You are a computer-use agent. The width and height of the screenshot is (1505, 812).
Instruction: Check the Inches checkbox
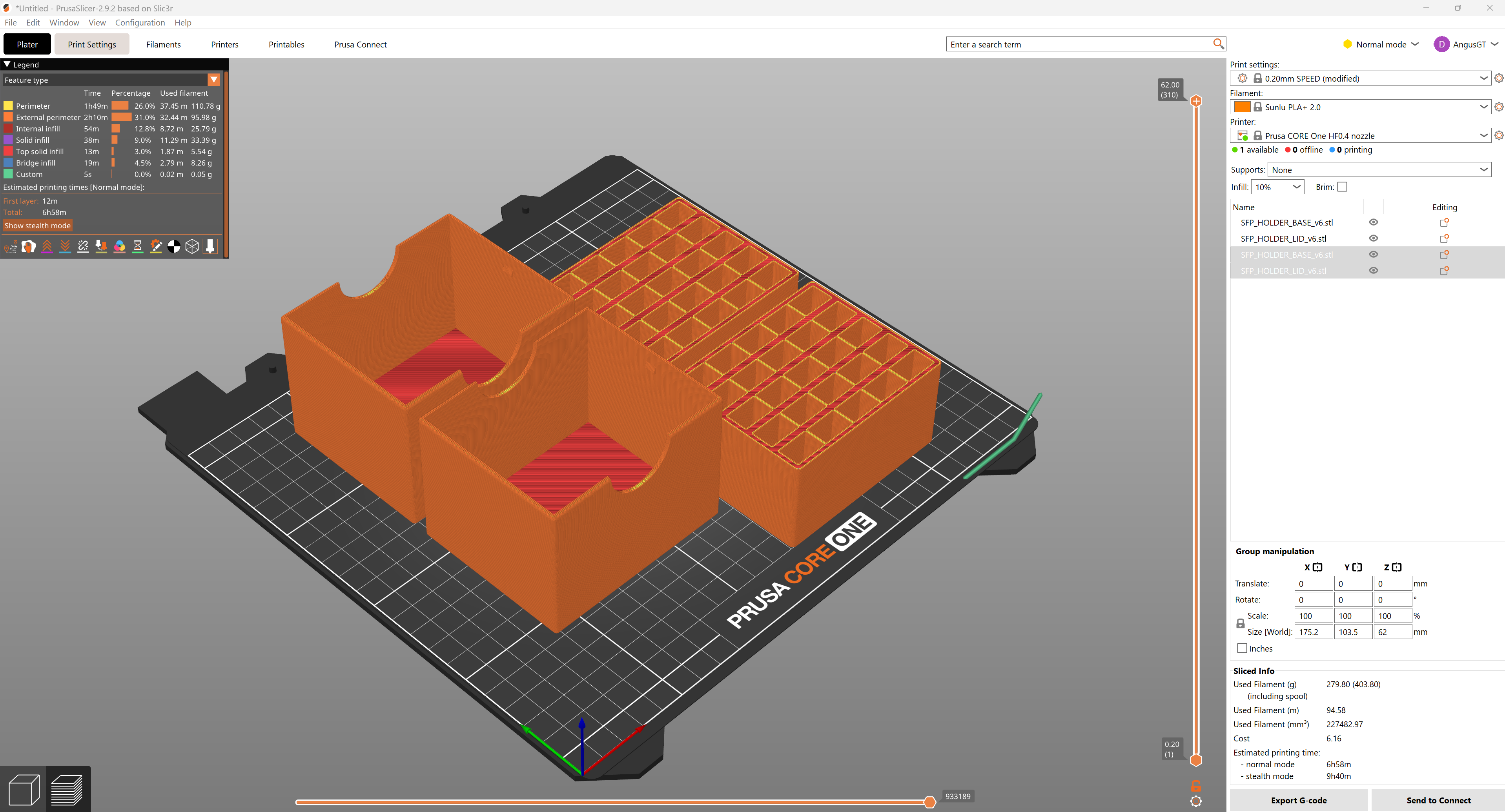pos(1242,648)
